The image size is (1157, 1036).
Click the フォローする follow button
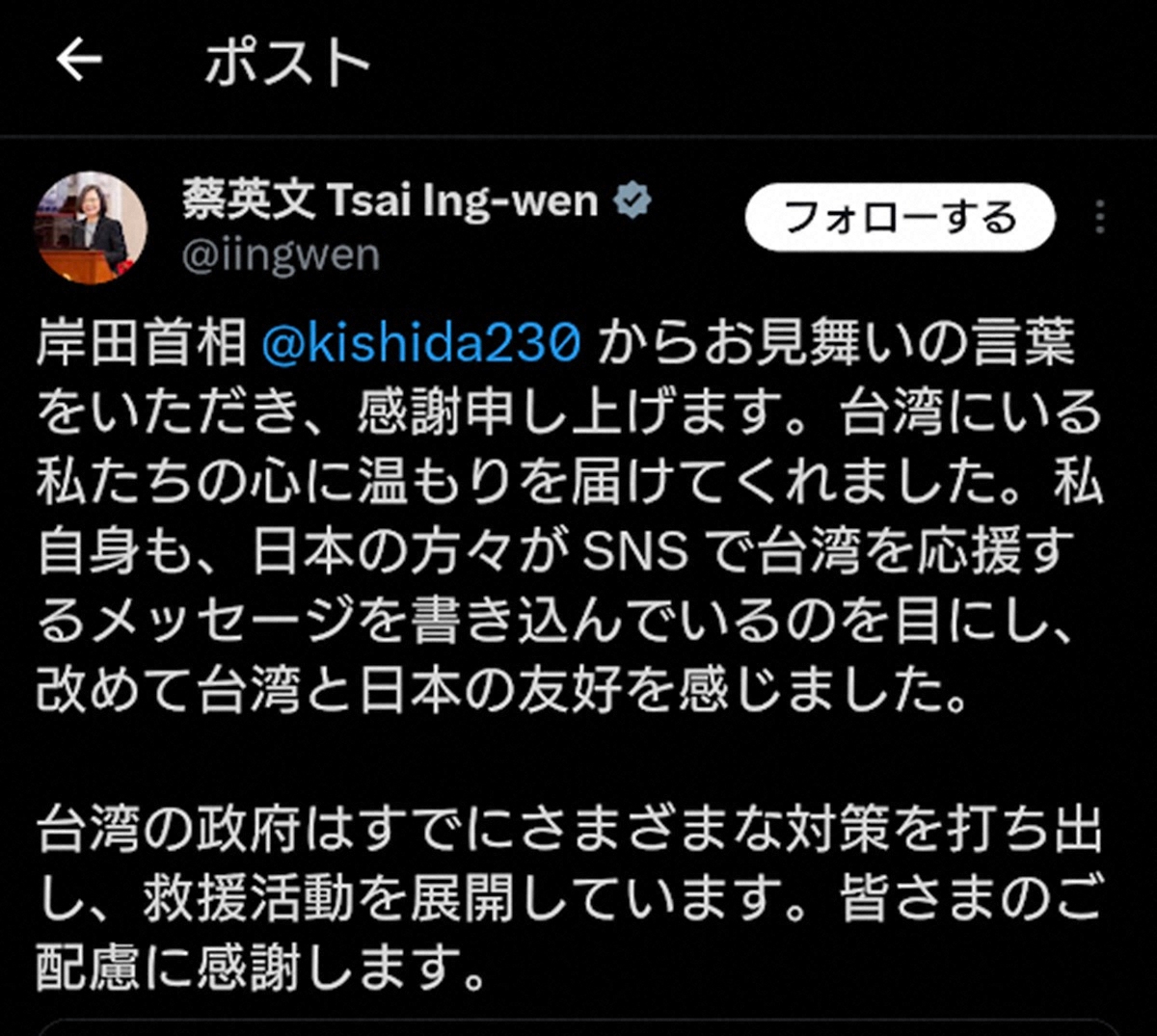click(900, 218)
